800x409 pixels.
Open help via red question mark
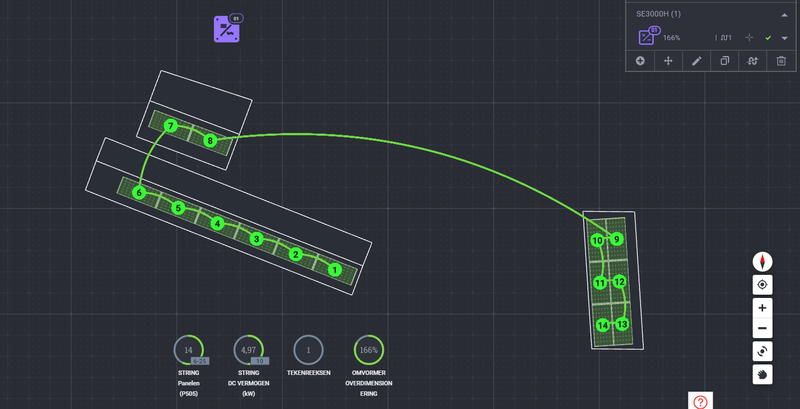700,401
